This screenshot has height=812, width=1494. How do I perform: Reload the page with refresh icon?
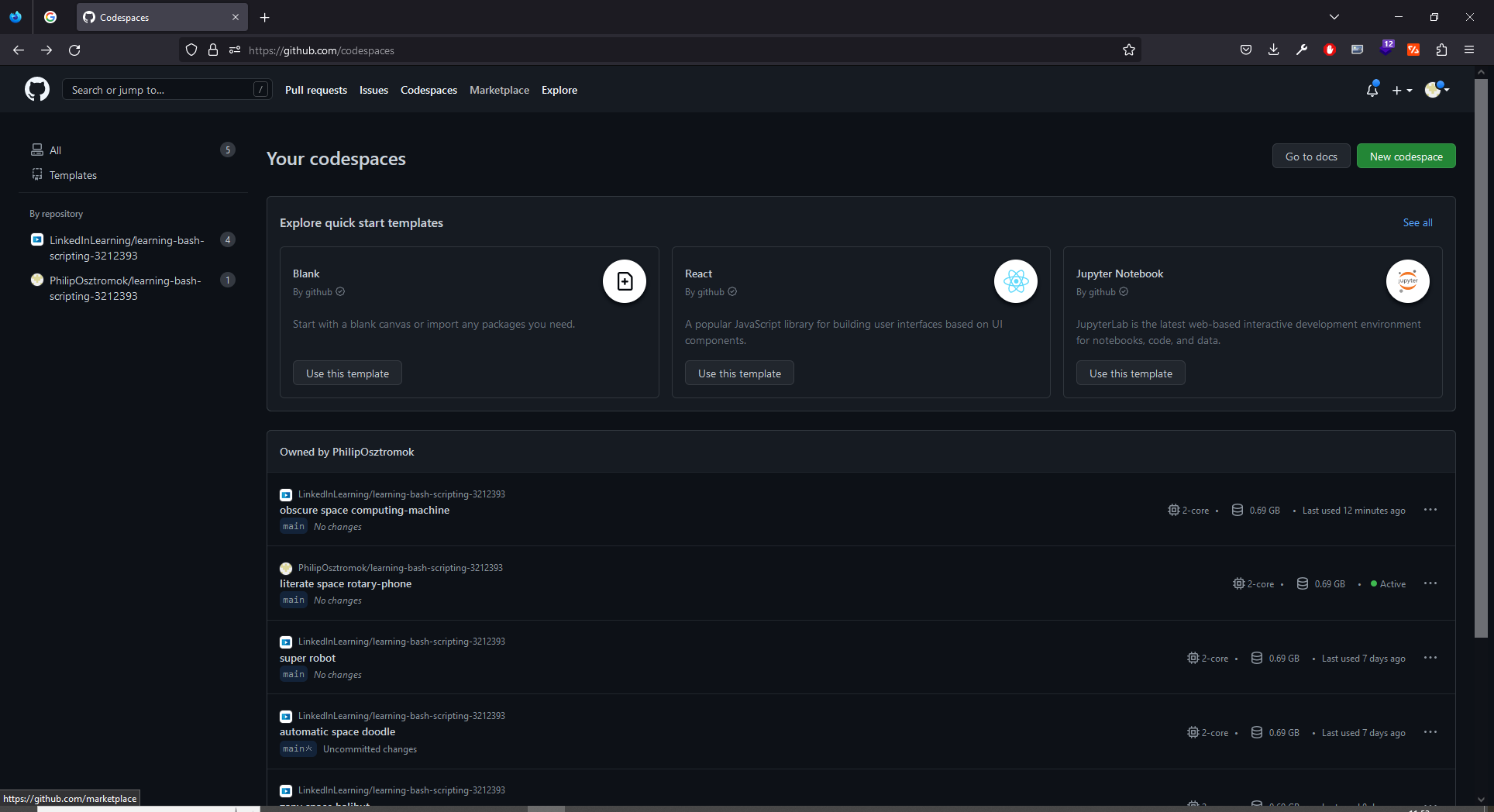(74, 50)
